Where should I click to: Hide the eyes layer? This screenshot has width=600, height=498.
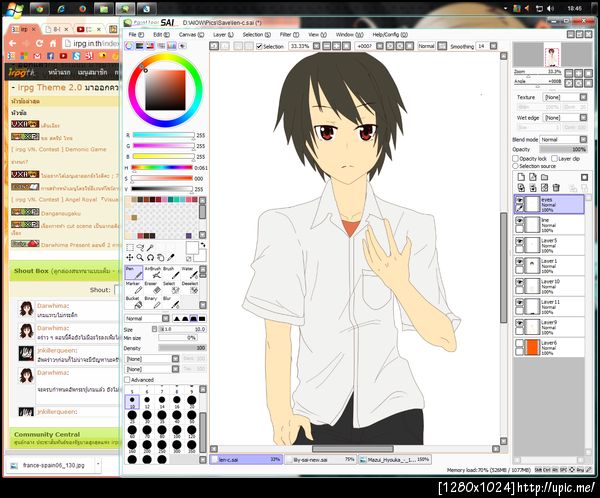519,200
